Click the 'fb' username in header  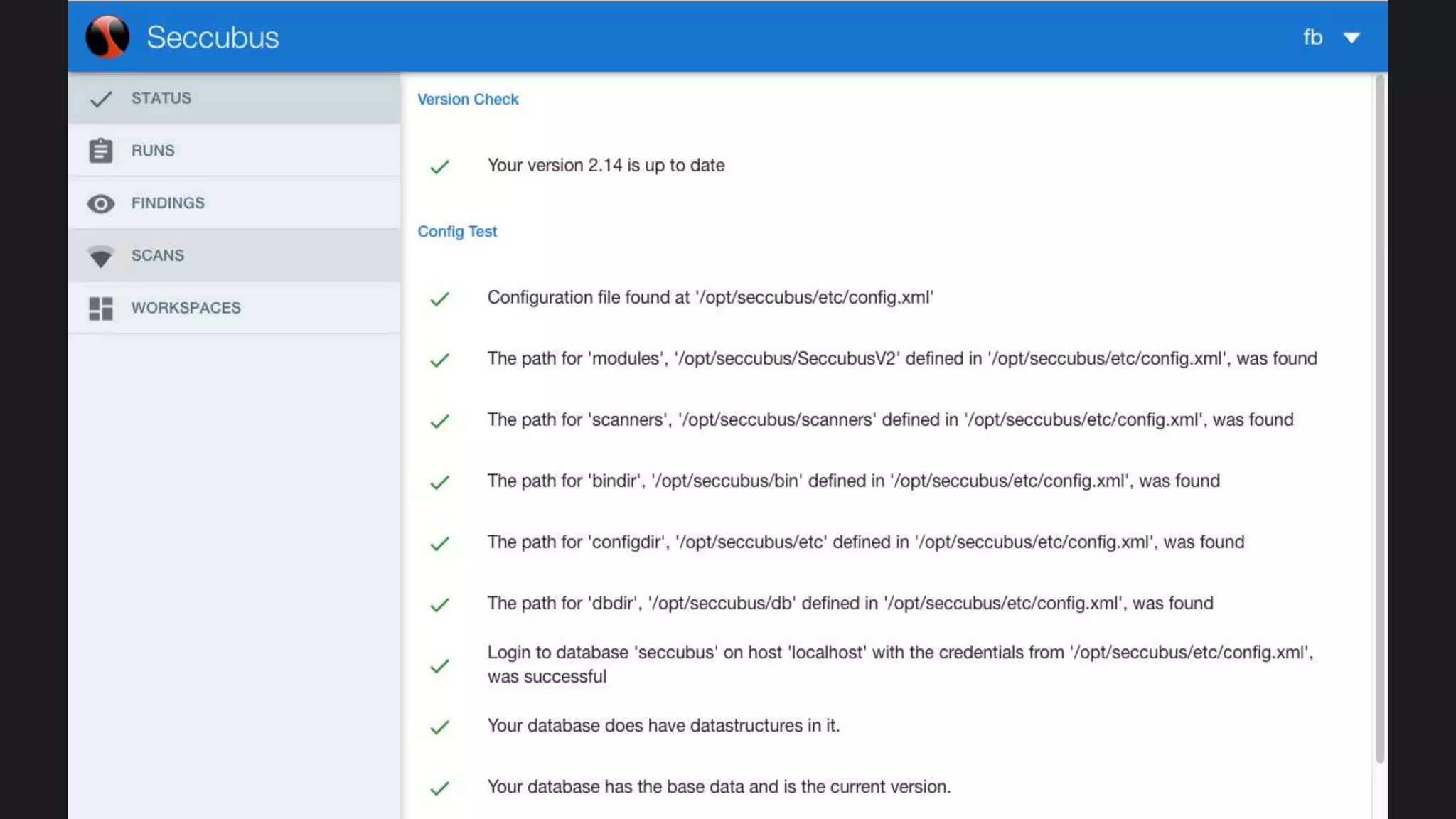(x=1312, y=37)
